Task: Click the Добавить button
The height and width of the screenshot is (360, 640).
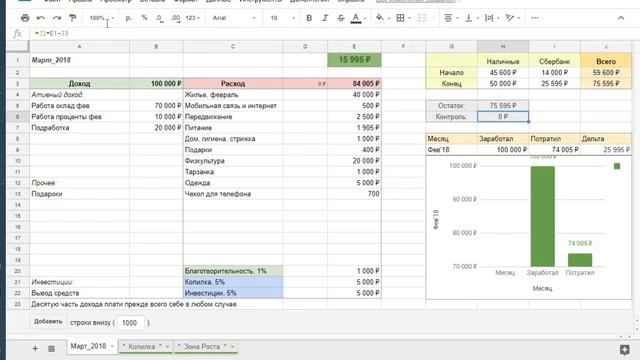Action: (x=48, y=322)
